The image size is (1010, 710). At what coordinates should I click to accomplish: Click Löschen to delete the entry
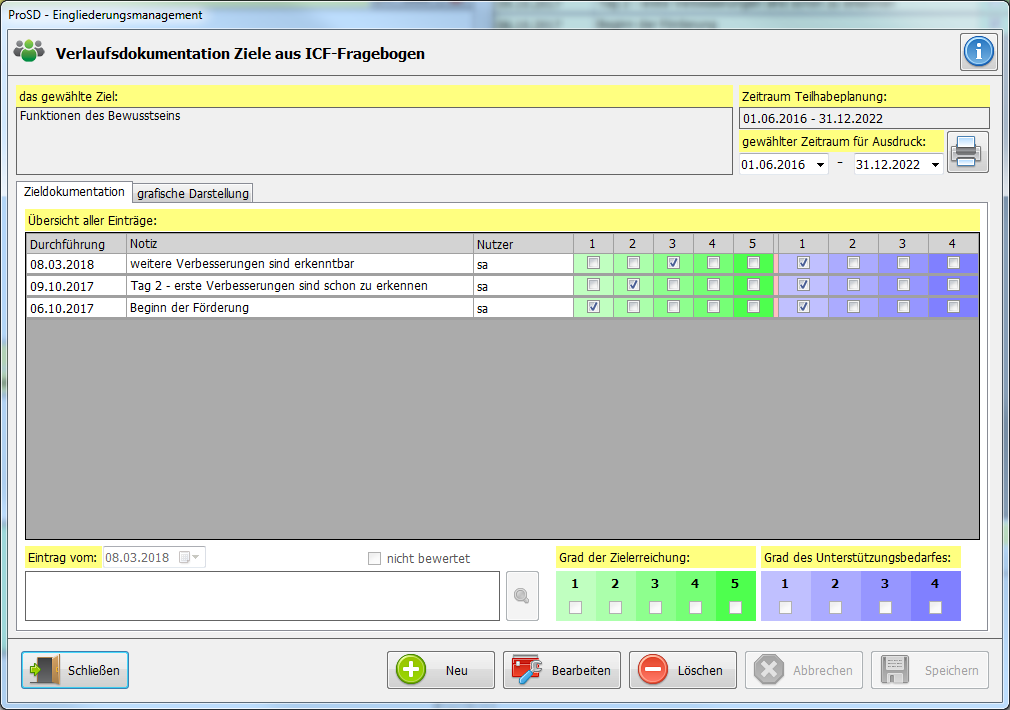(x=682, y=670)
